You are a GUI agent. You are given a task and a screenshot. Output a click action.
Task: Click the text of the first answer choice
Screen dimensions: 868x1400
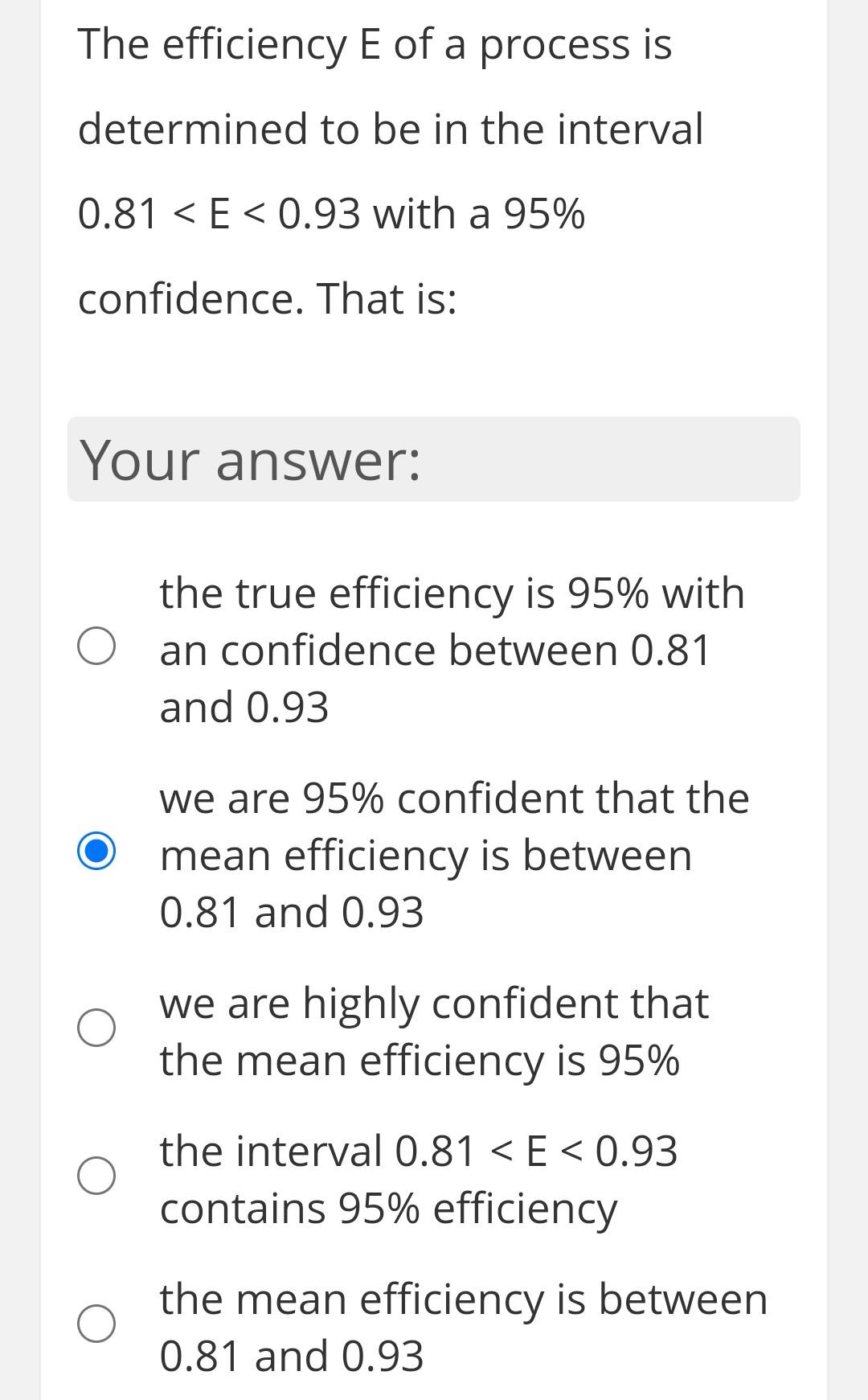click(452, 648)
